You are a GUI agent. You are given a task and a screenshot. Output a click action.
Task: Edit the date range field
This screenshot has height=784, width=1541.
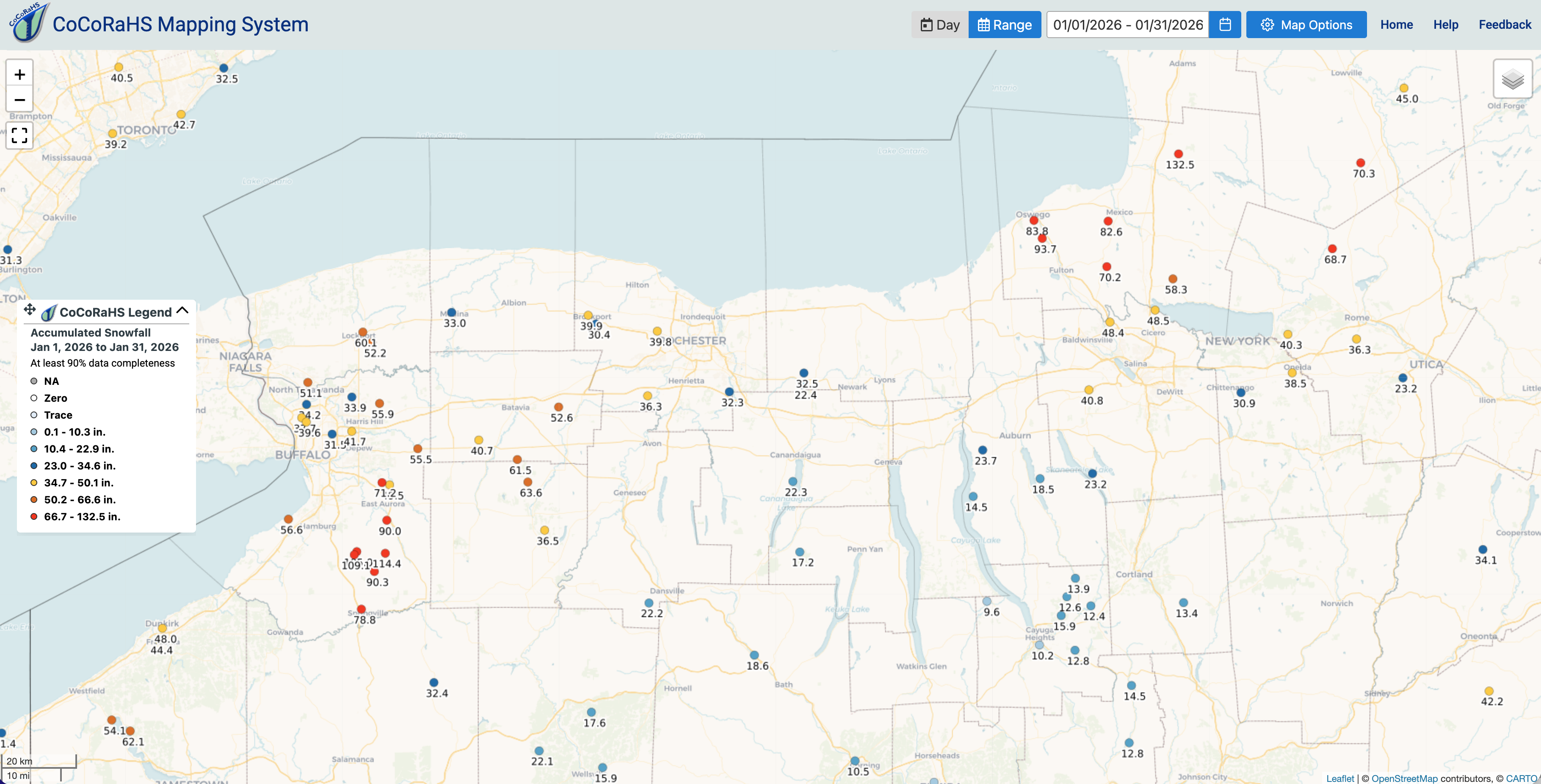(x=1128, y=25)
